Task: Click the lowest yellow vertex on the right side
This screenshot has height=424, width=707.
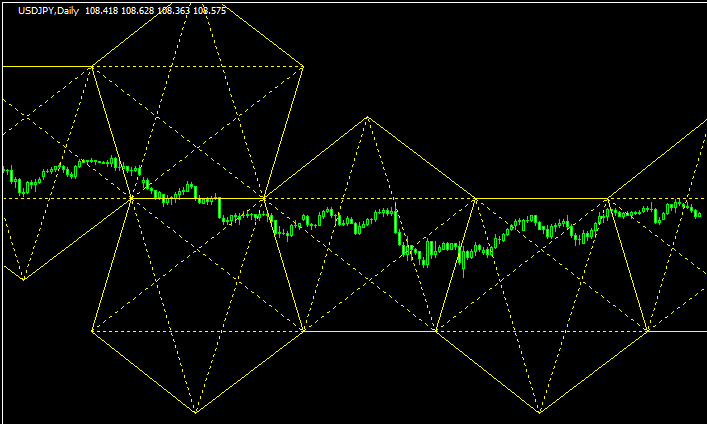Action: pos(540,412)
